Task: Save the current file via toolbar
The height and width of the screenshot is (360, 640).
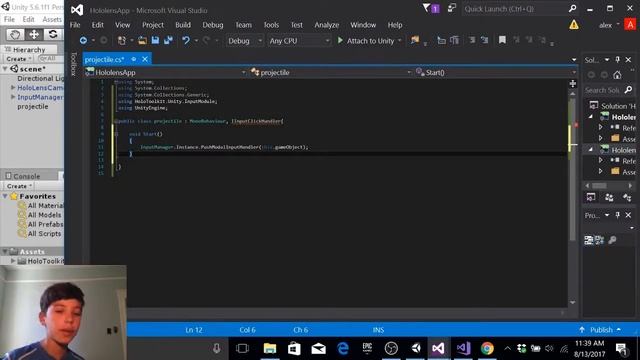Action: (x=155, y=40)
